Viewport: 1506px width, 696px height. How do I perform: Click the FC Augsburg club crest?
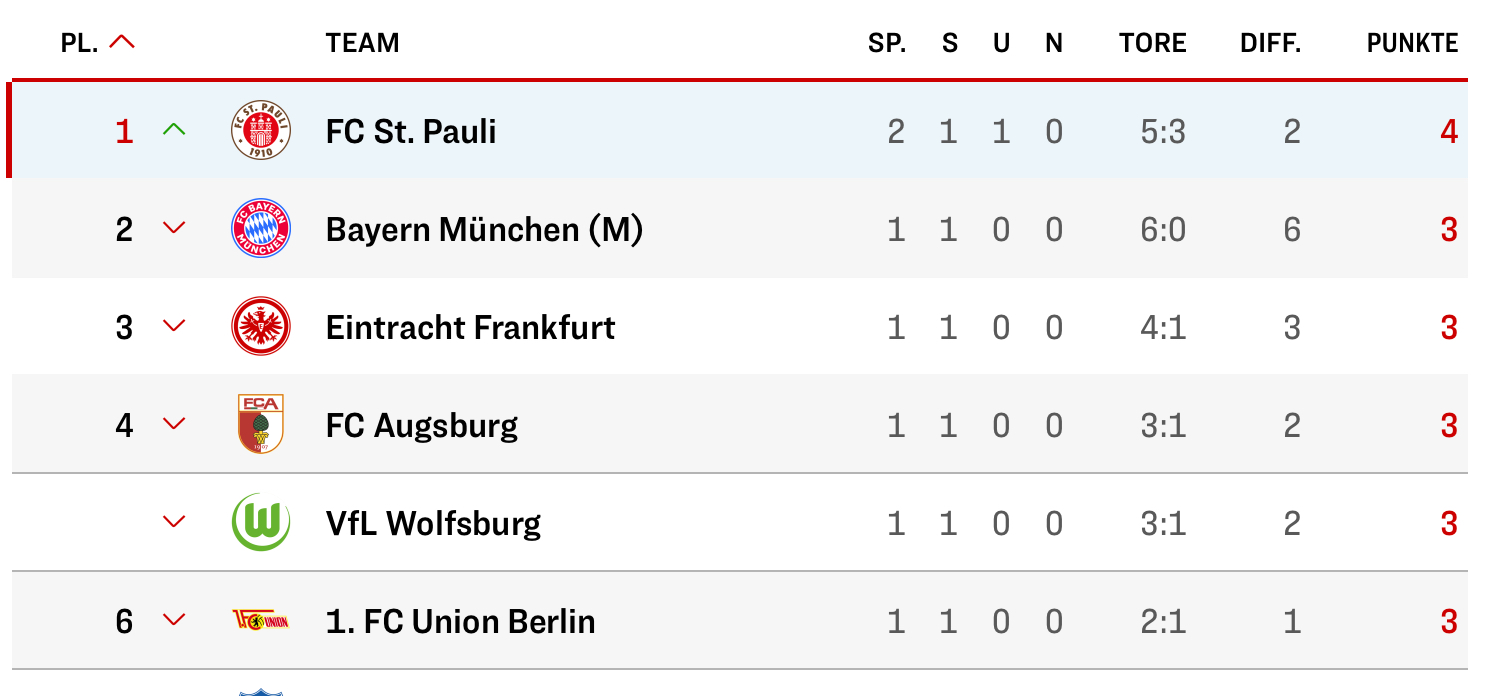pyautogui.click(x=260, y=425)
